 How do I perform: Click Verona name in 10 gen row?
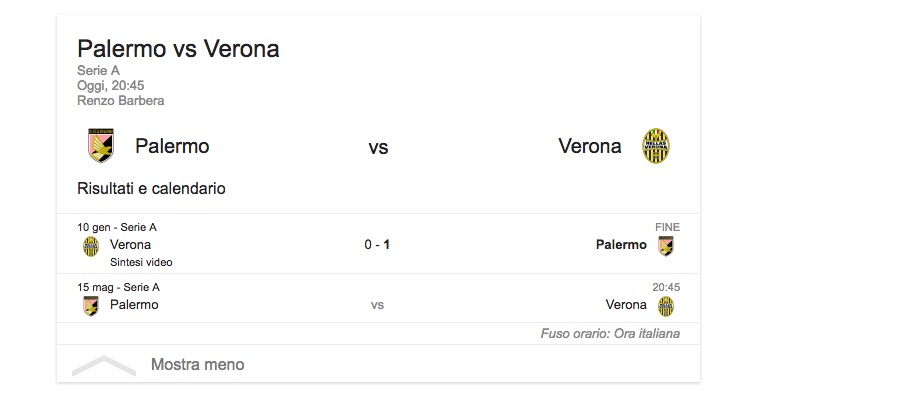point(130,245)
